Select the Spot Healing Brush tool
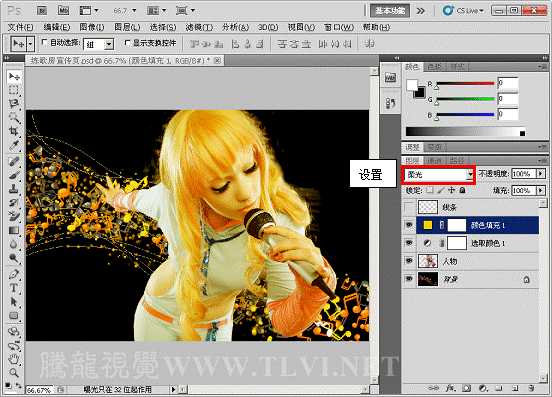 click(x=14, y=161)
